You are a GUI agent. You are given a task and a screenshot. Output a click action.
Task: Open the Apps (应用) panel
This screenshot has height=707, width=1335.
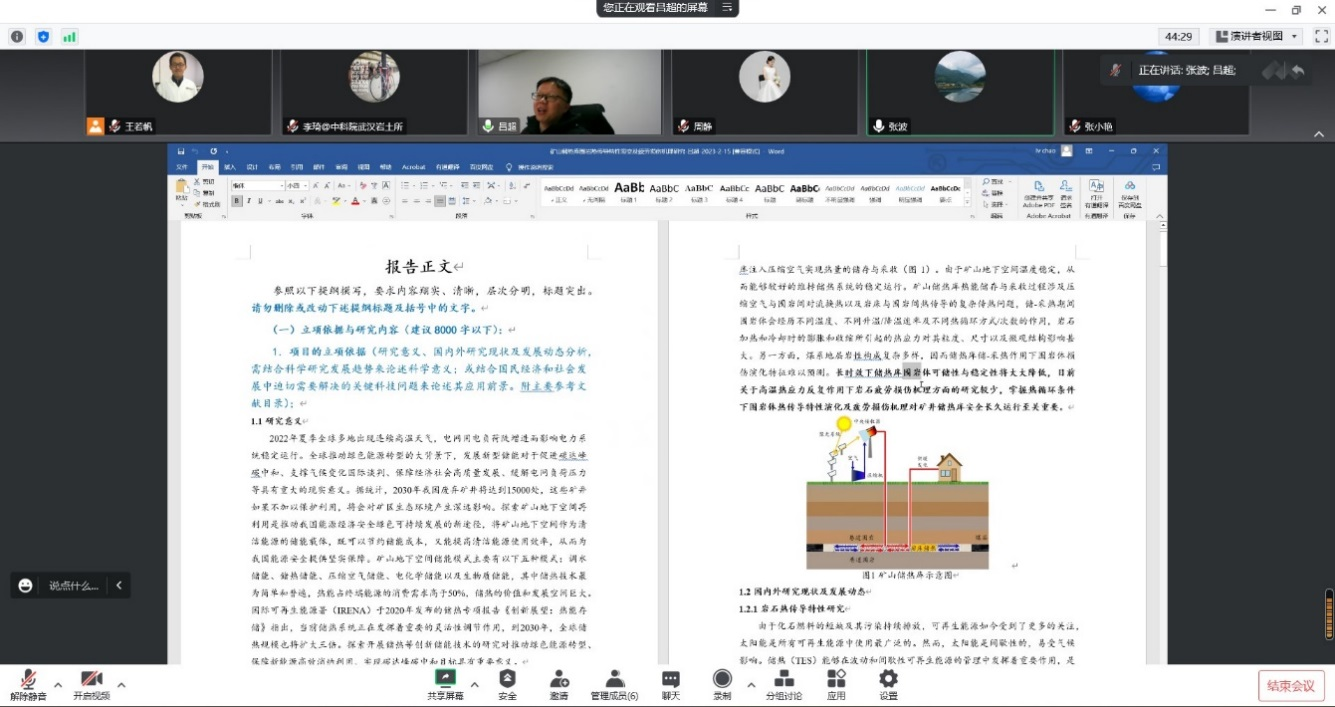coord(836,683)
